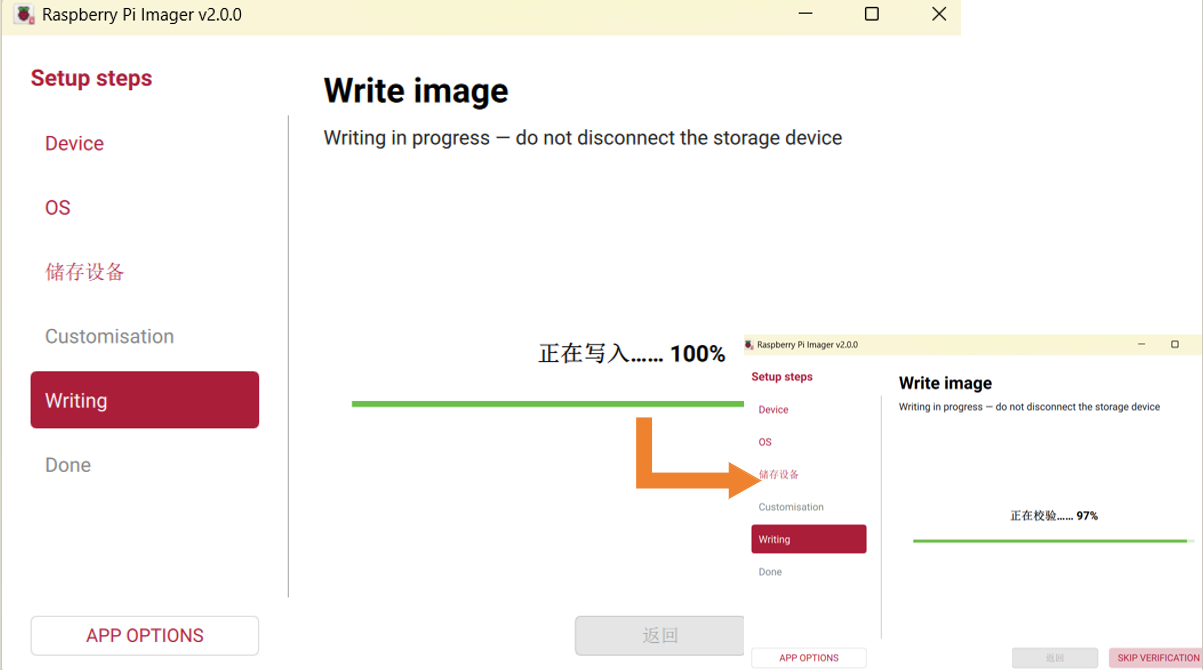
Task: Click 返回 button in large window
Action: coord(660,636)
